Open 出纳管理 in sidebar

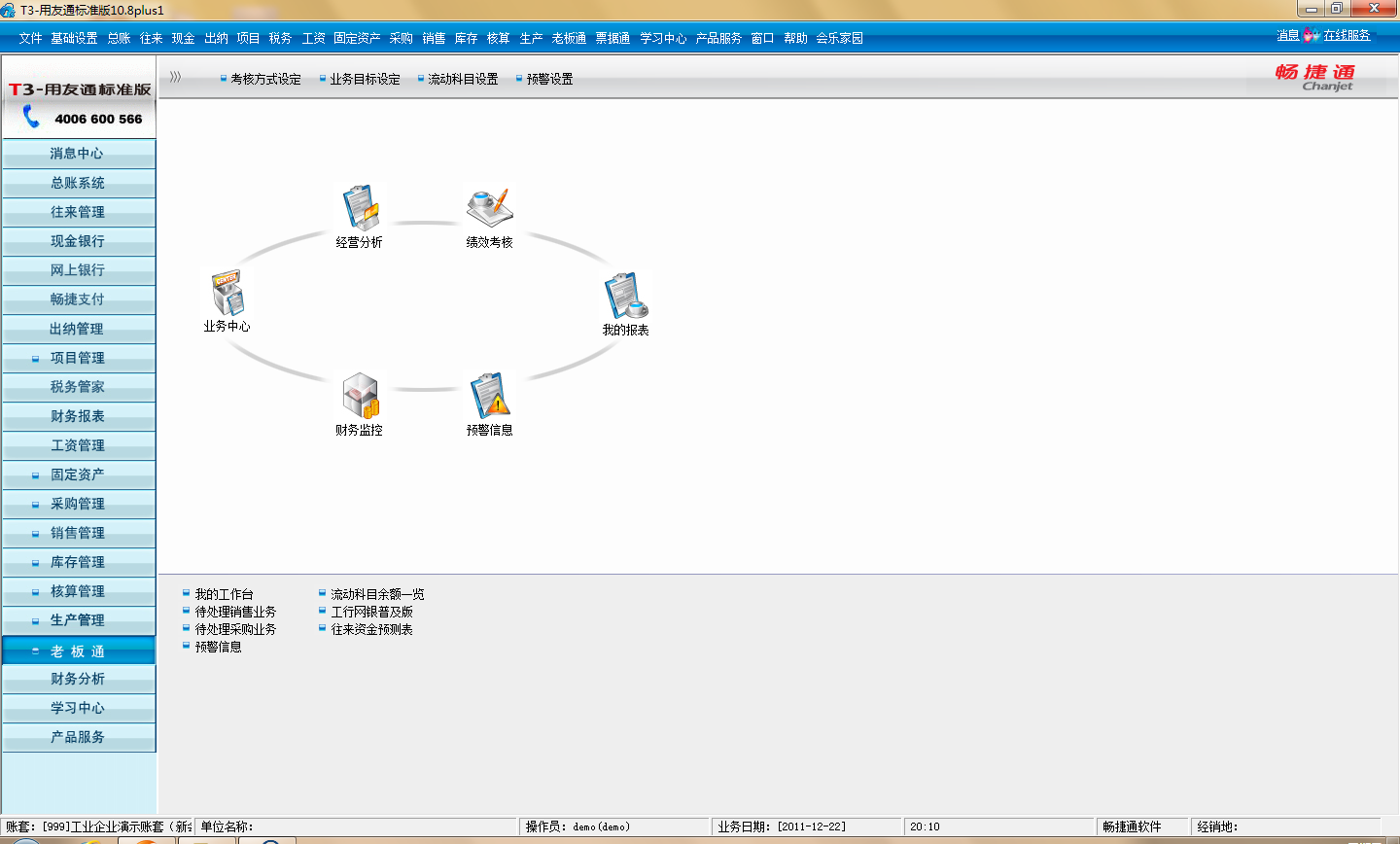click(x=78, y=329)
